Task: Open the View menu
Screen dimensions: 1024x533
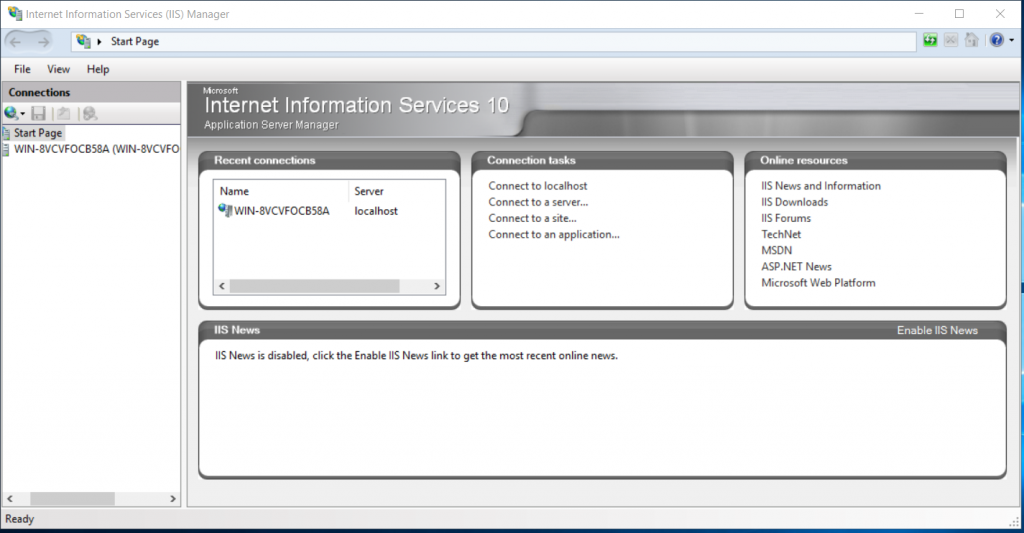Action: point(58,69)
